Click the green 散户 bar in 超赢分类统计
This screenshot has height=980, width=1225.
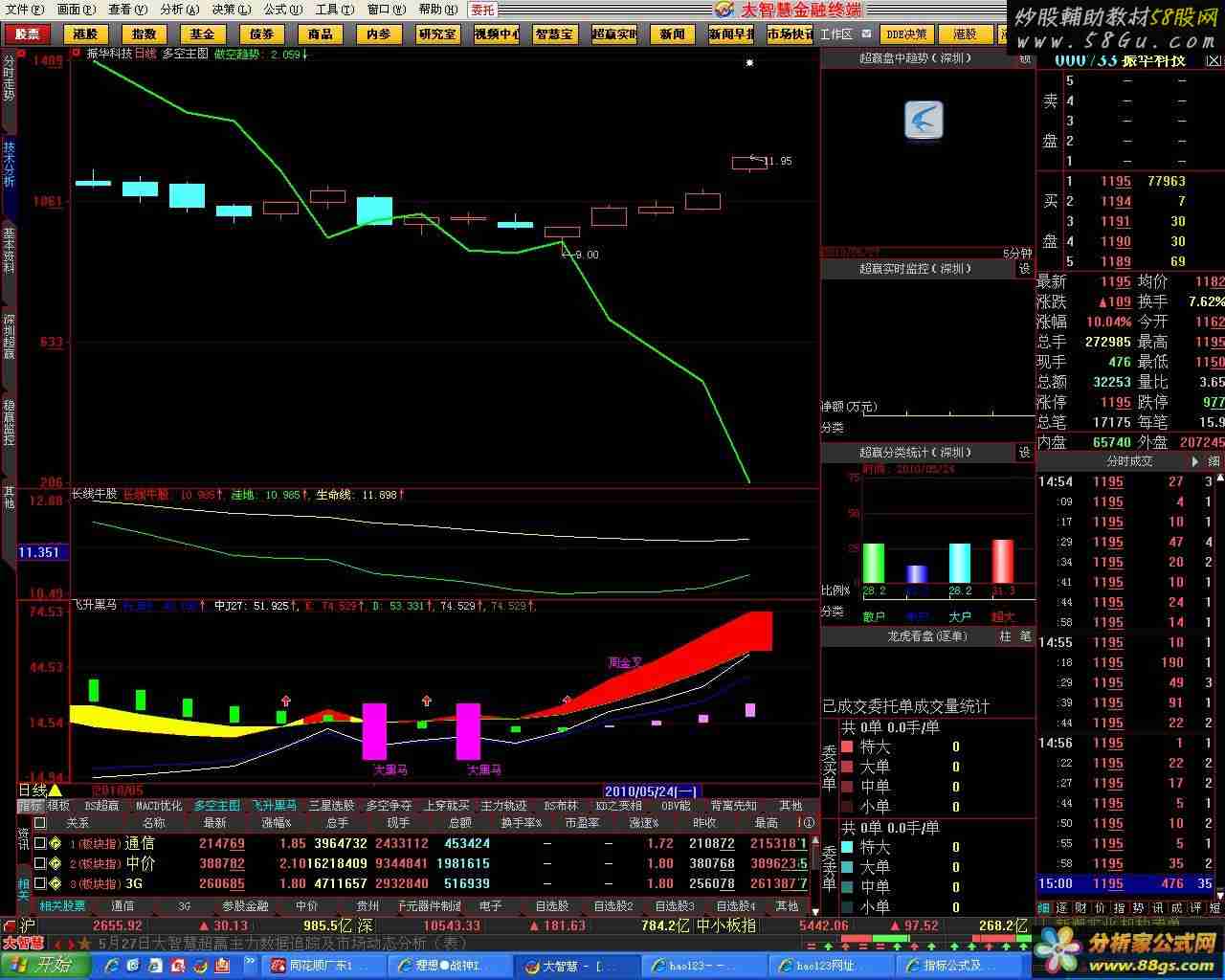click(x=874, y=564)
